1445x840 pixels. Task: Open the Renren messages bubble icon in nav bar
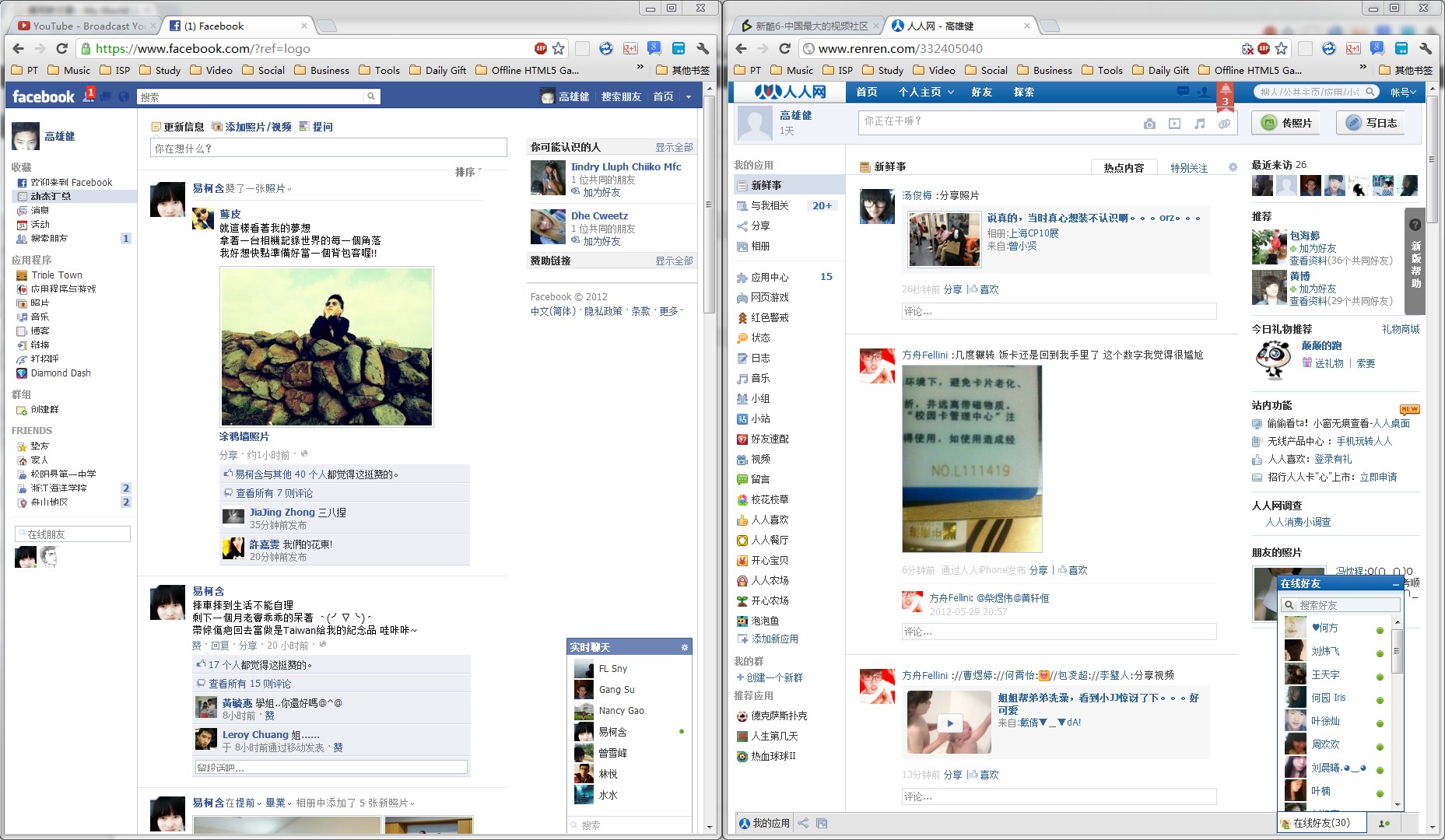point(1183,92)
